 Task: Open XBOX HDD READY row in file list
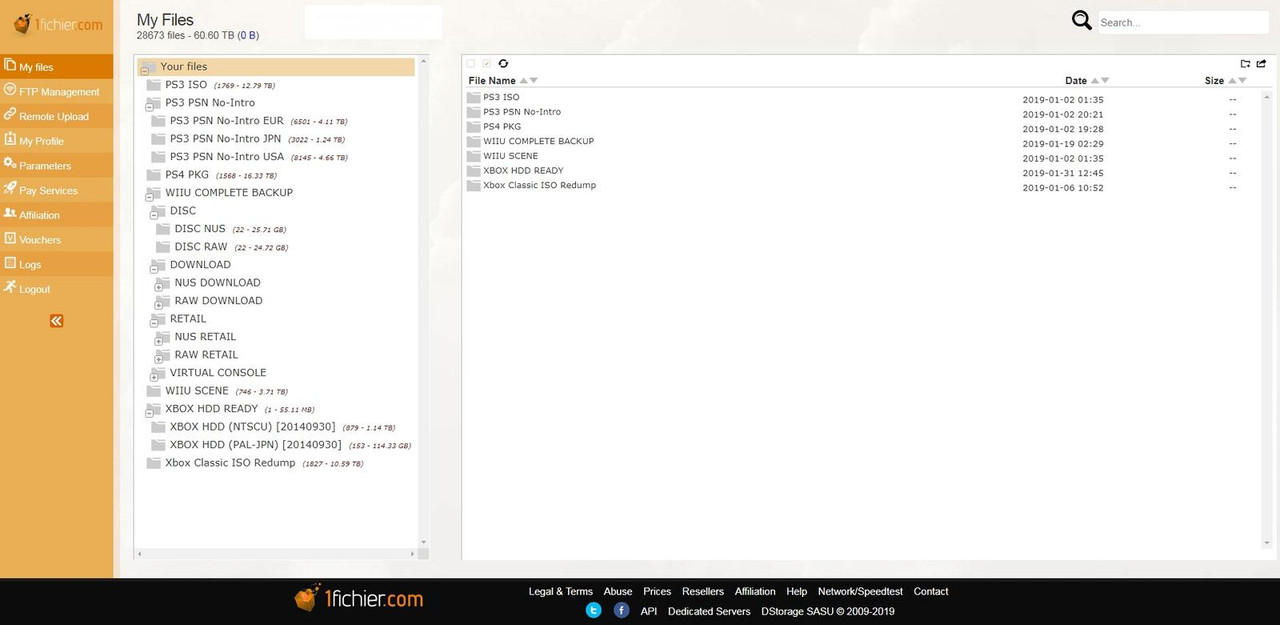[523, 171]
